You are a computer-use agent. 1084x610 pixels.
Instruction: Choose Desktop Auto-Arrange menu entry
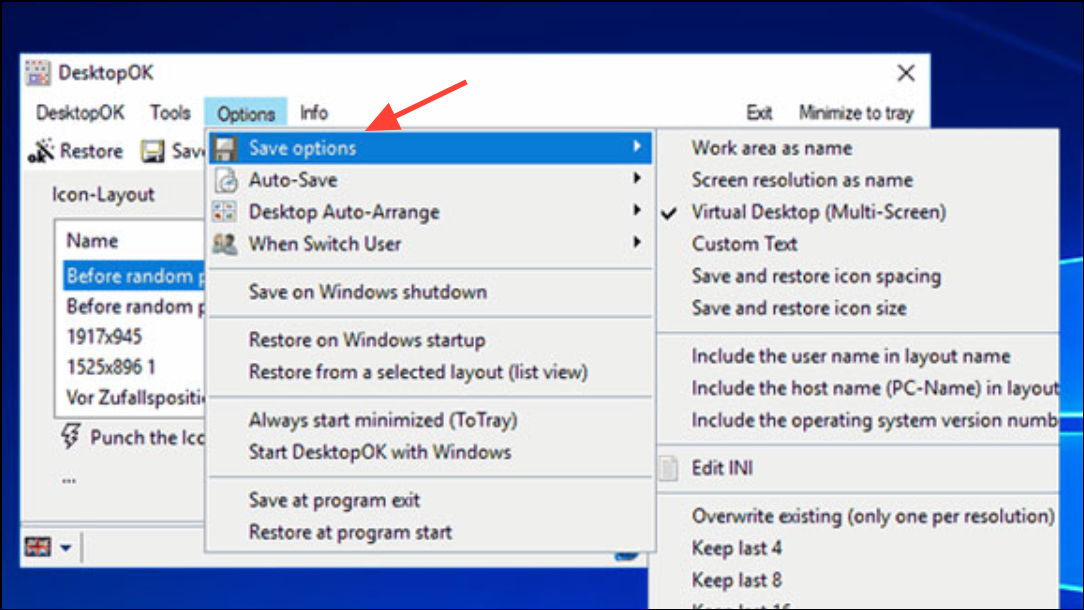pos(430,212)
